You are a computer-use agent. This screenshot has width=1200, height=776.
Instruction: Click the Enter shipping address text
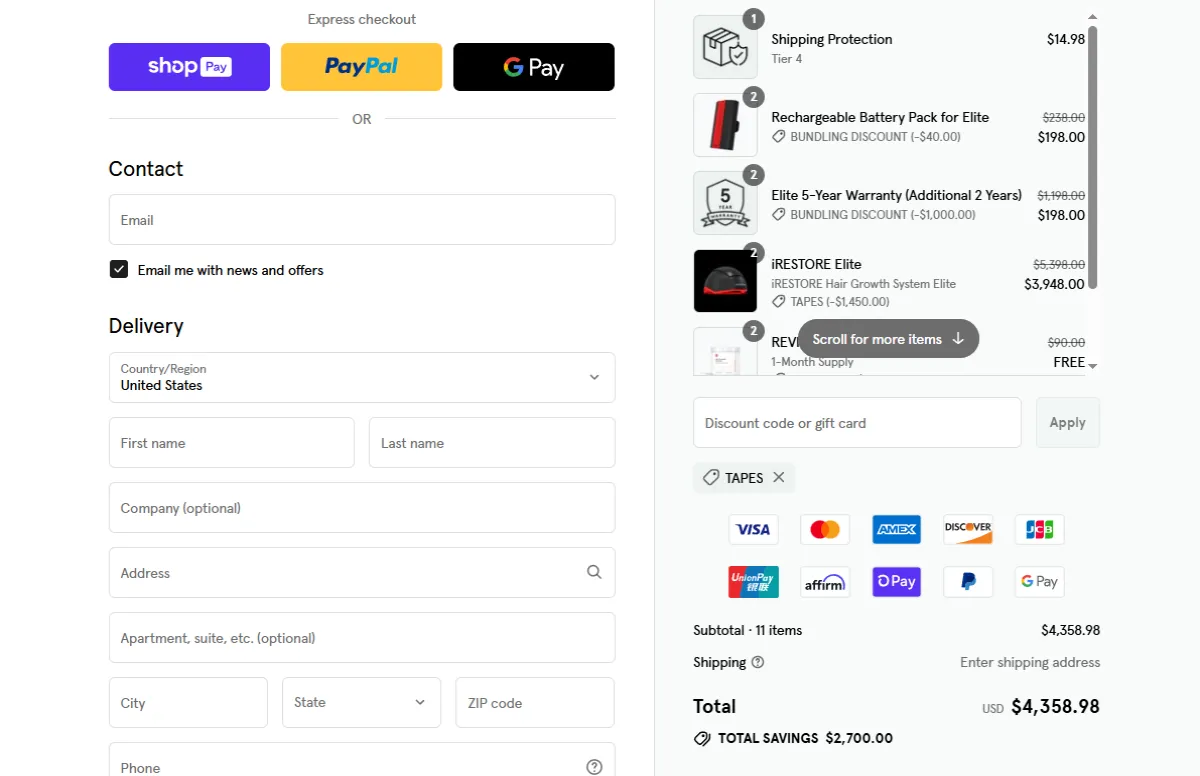coord(1030,662)
